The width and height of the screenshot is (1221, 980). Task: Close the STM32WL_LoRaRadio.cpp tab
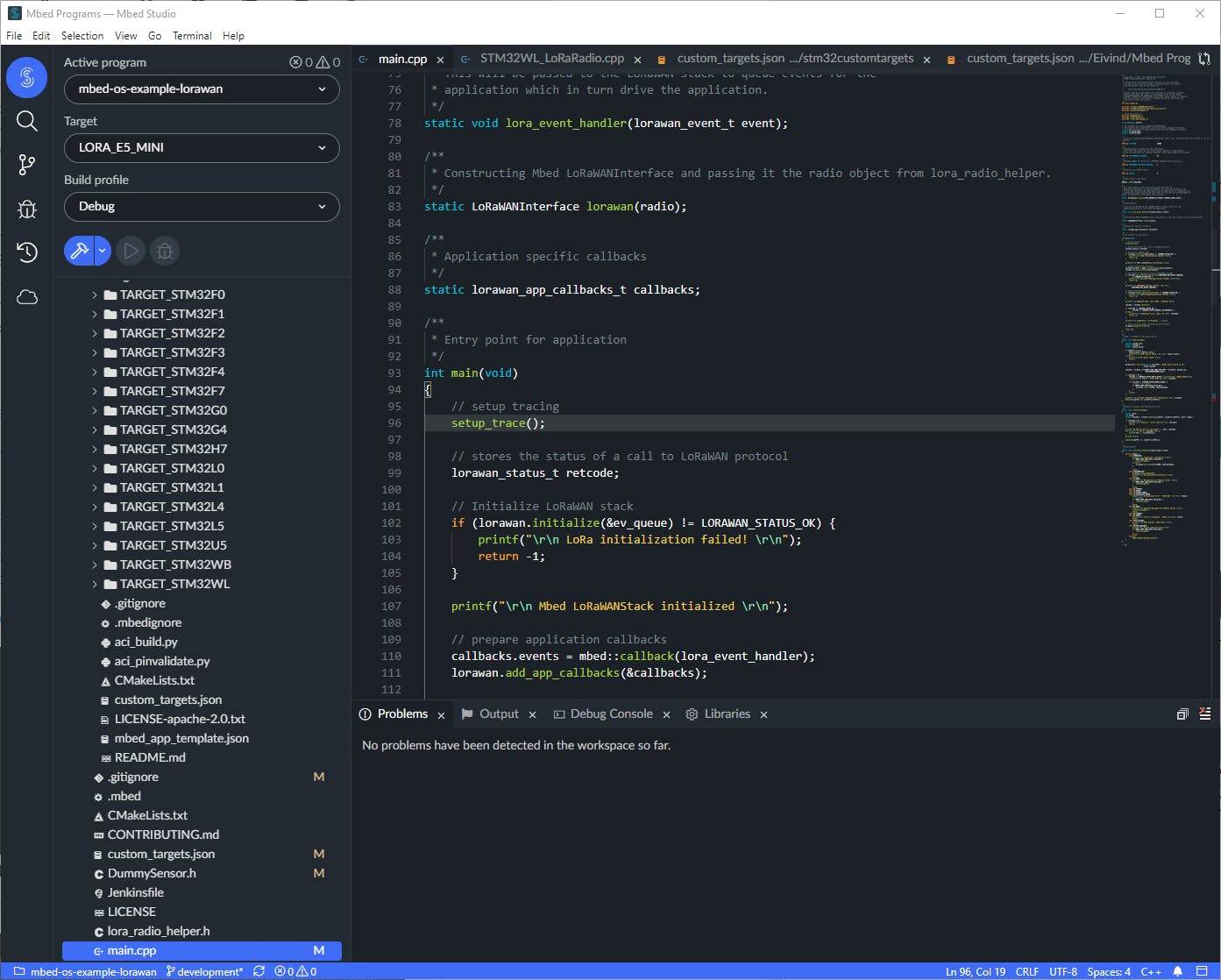coord(637,60)
